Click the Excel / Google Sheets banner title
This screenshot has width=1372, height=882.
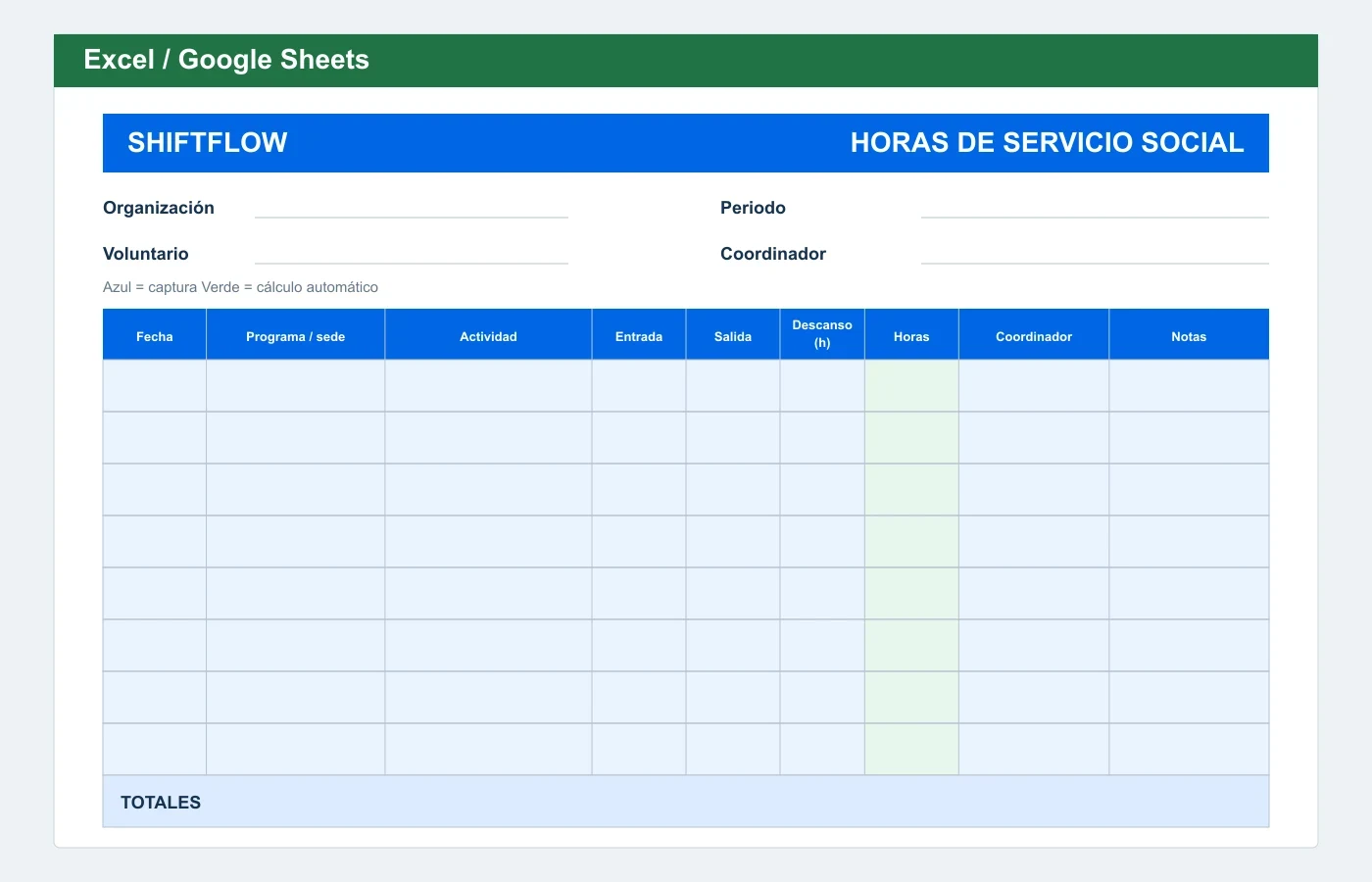point(226,60)
